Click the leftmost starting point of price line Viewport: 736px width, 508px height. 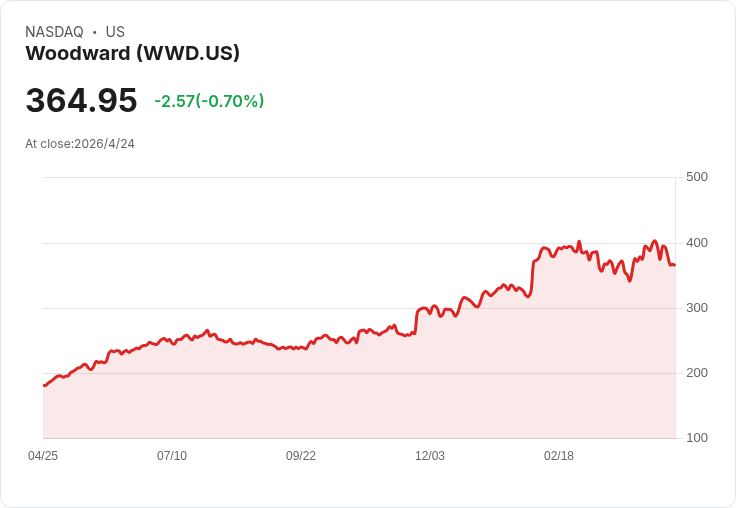point(44,385)
